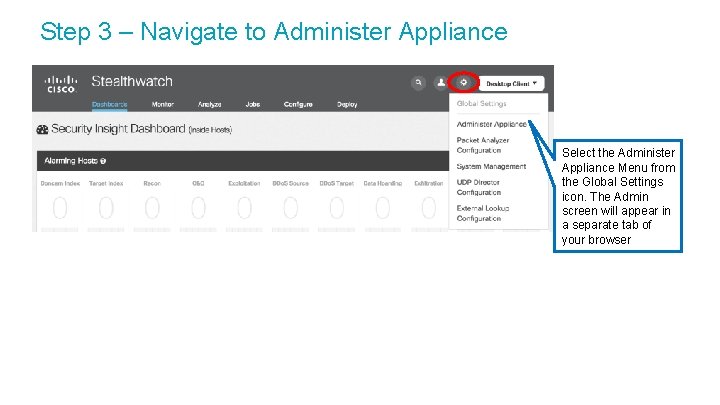Click the Global Settings menu header
This screenshot has height=405, width=720.
(481, 104)
